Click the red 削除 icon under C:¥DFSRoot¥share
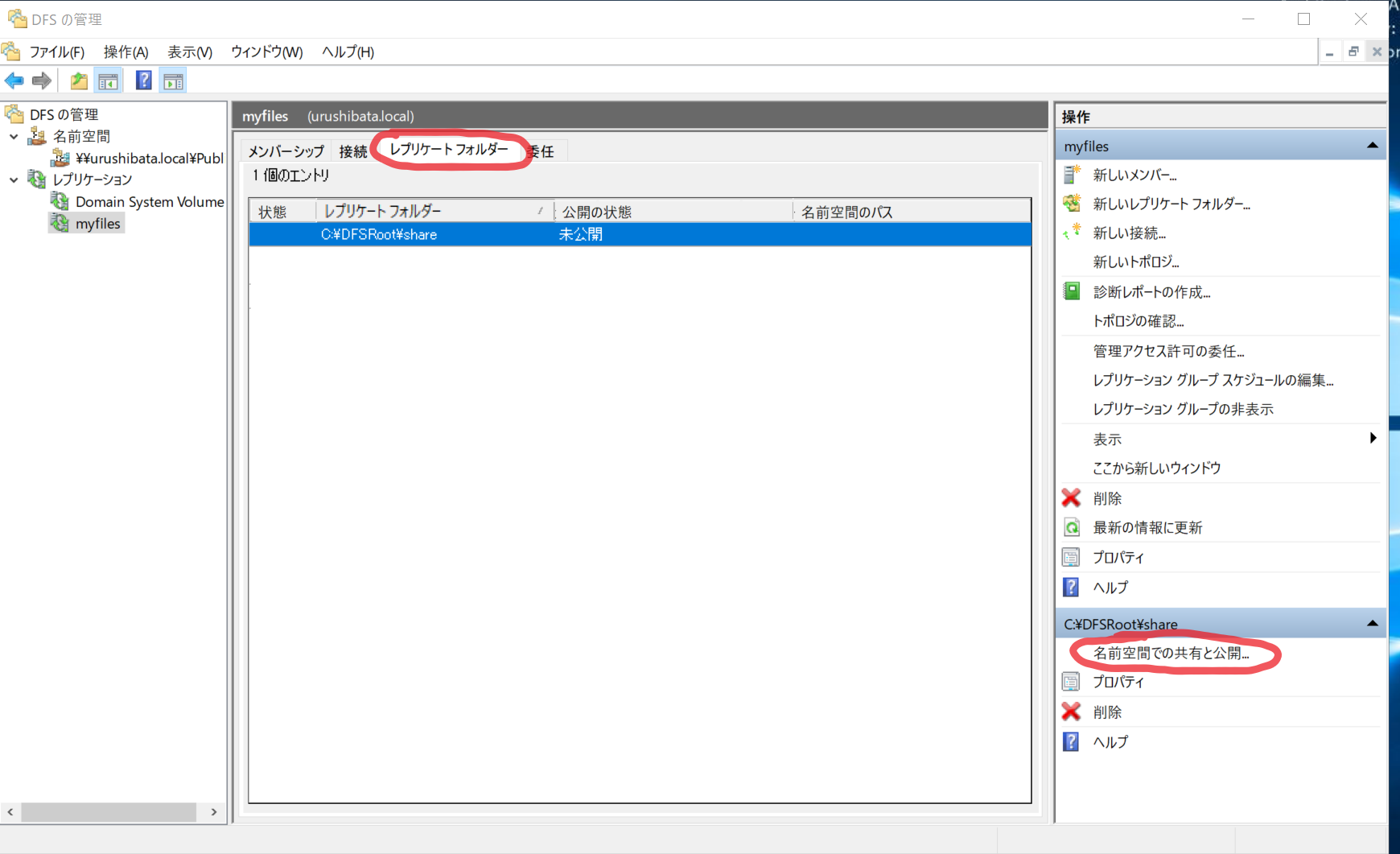 [x=1072, y=712]
